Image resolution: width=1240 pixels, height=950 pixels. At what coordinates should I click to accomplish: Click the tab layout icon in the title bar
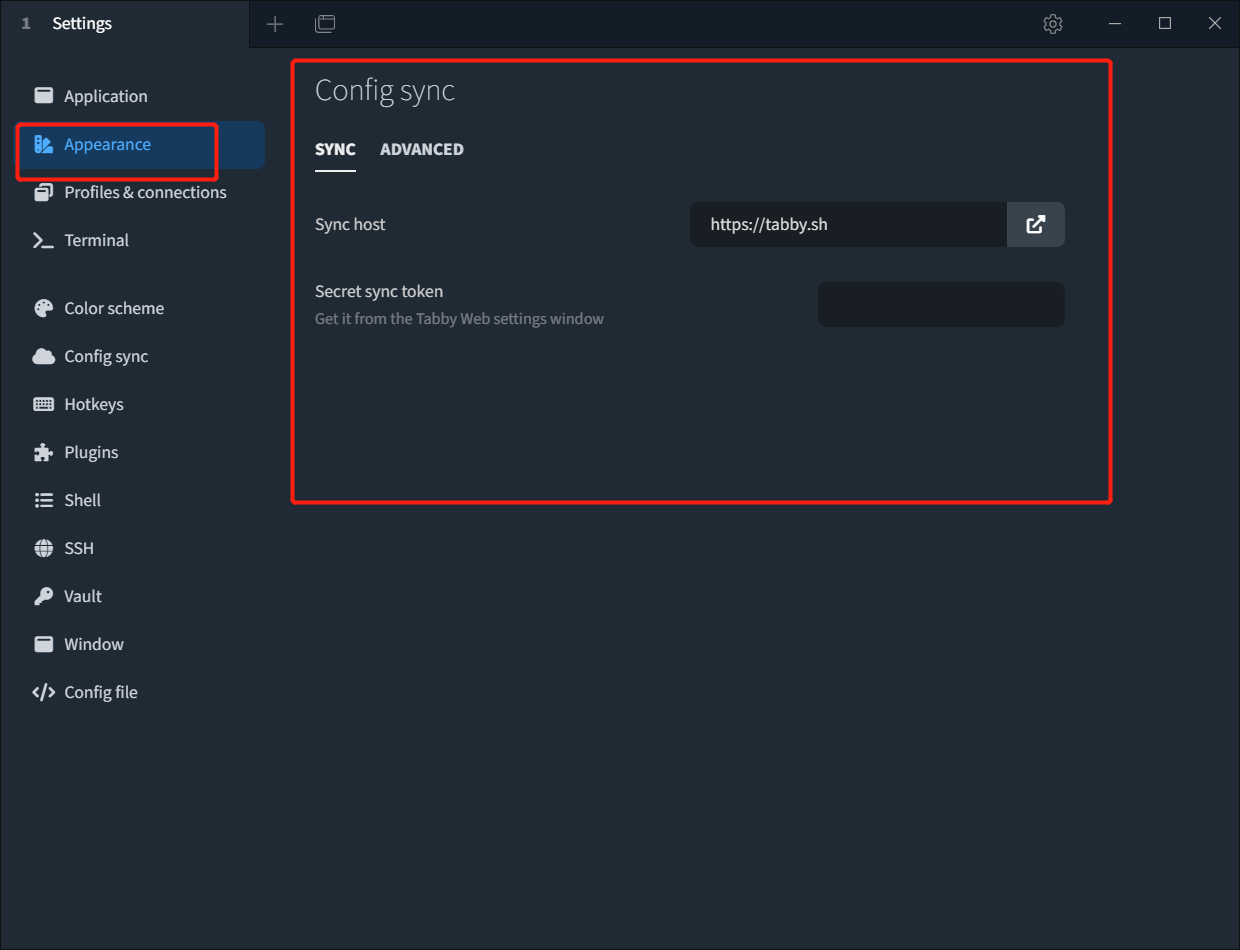[x=325, y=23]
